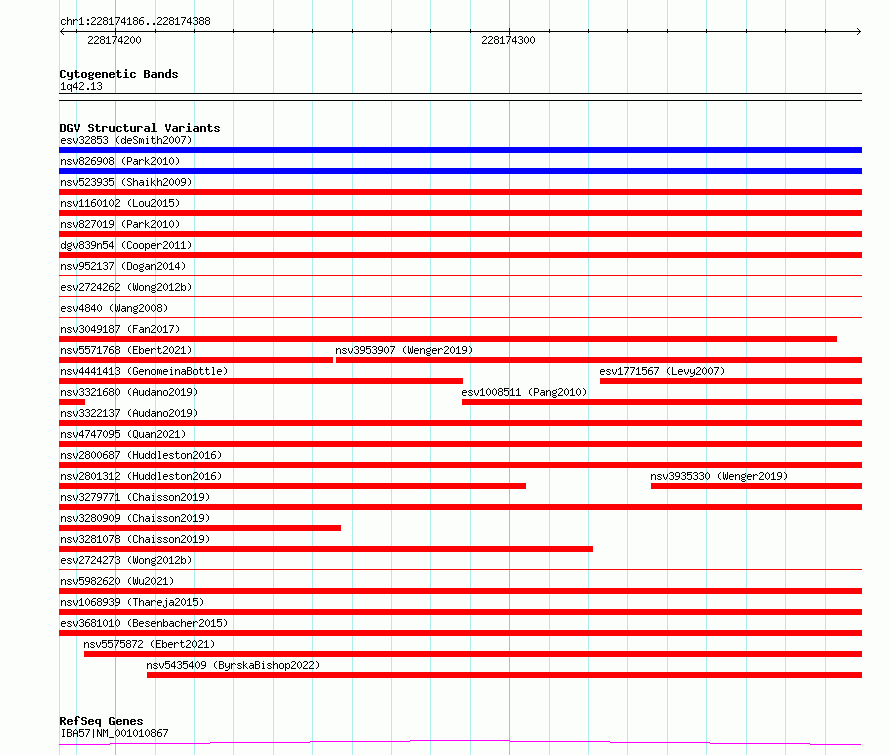Select the nsv5435409 (ByrskaBishop2022) variant
Image resolution: width=890 pixels, height=755 pixels.
pyautogui.click(x=233, y=665)
